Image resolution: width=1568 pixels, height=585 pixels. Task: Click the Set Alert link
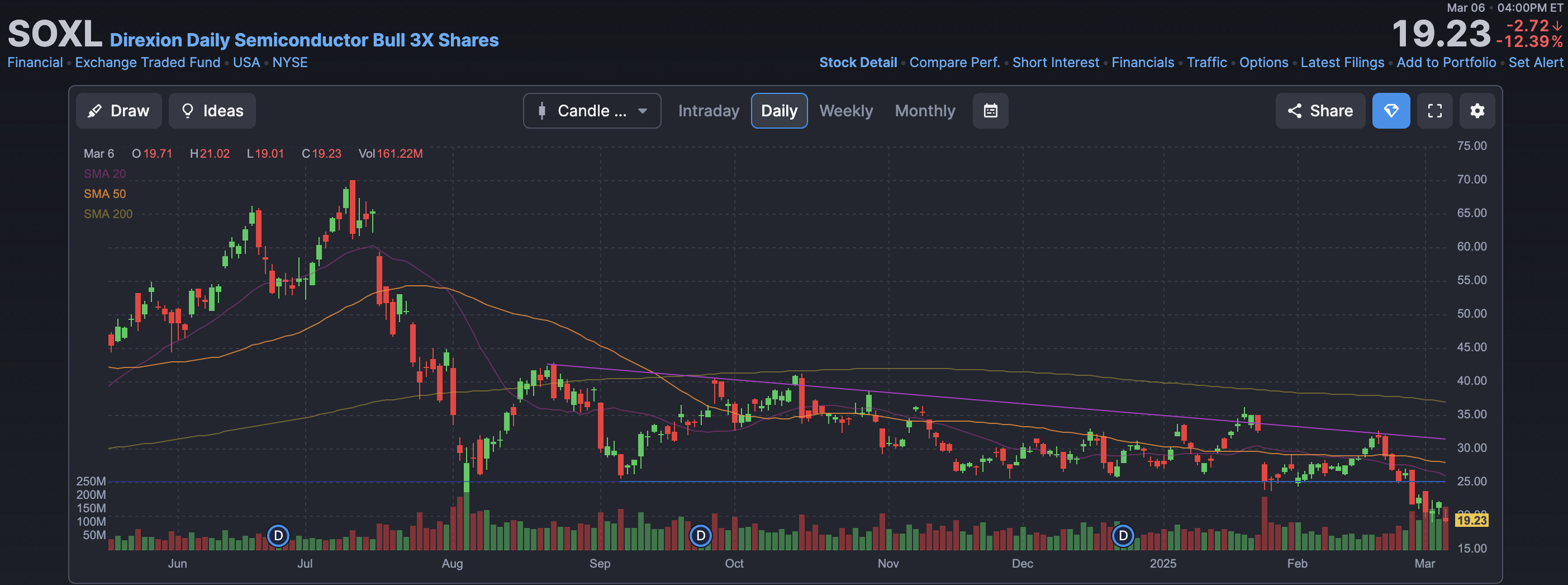1535,63
